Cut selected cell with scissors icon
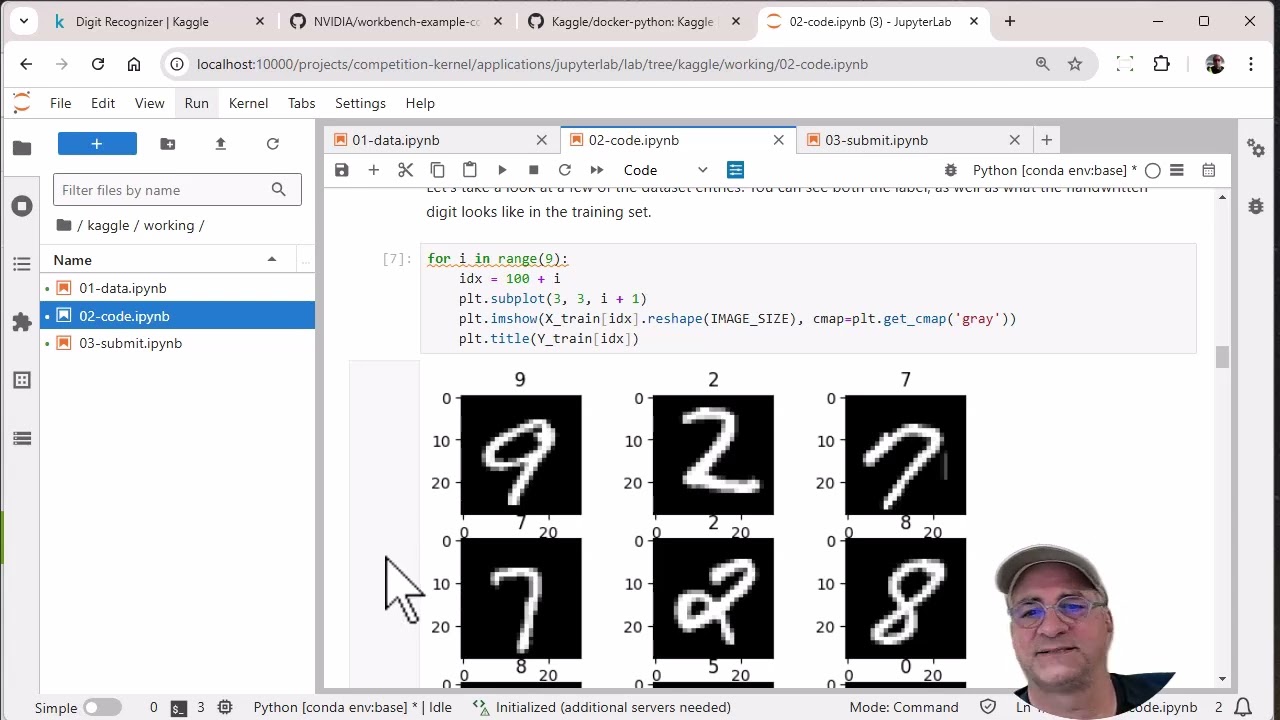1280x720 pixels. pyautogui.click(x=406, y=170)
